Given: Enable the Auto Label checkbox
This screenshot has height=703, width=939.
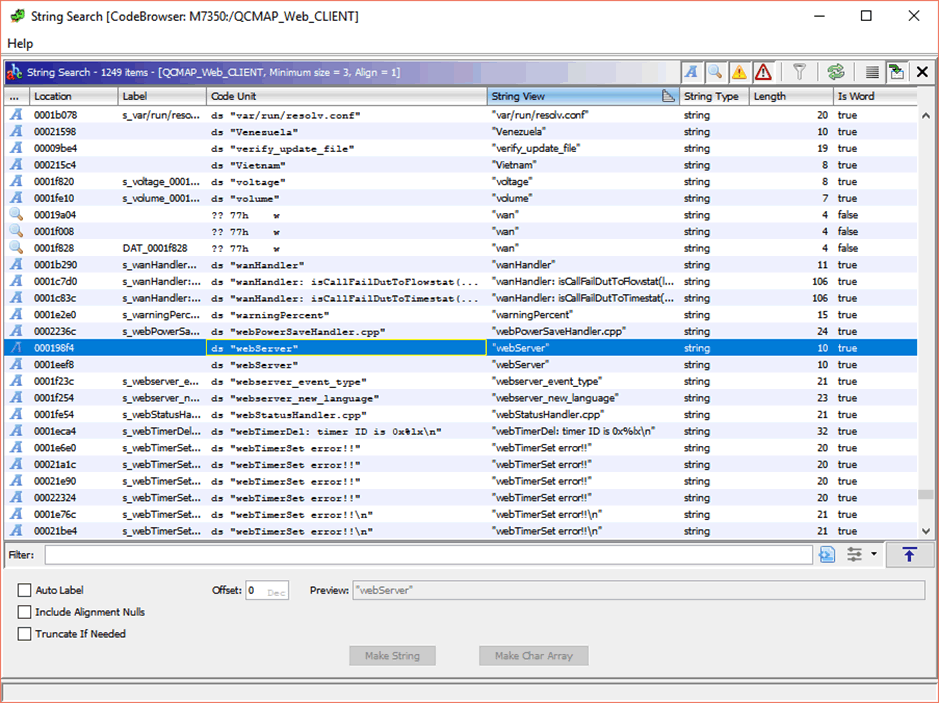Looking at the screenshot, I should point(25,591).
